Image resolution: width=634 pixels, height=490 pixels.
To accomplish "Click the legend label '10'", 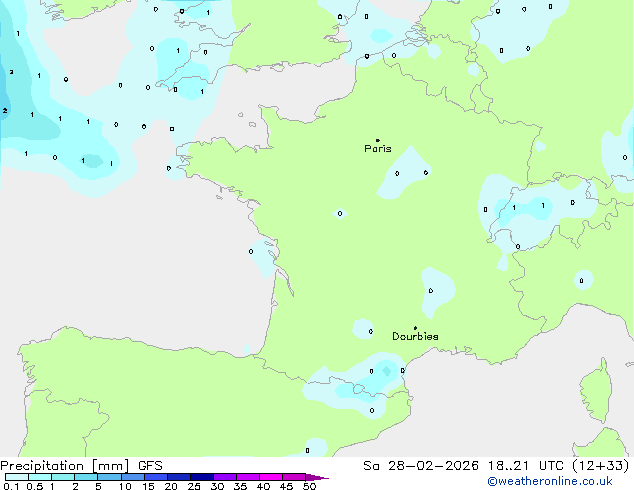I will coord(125,486).
